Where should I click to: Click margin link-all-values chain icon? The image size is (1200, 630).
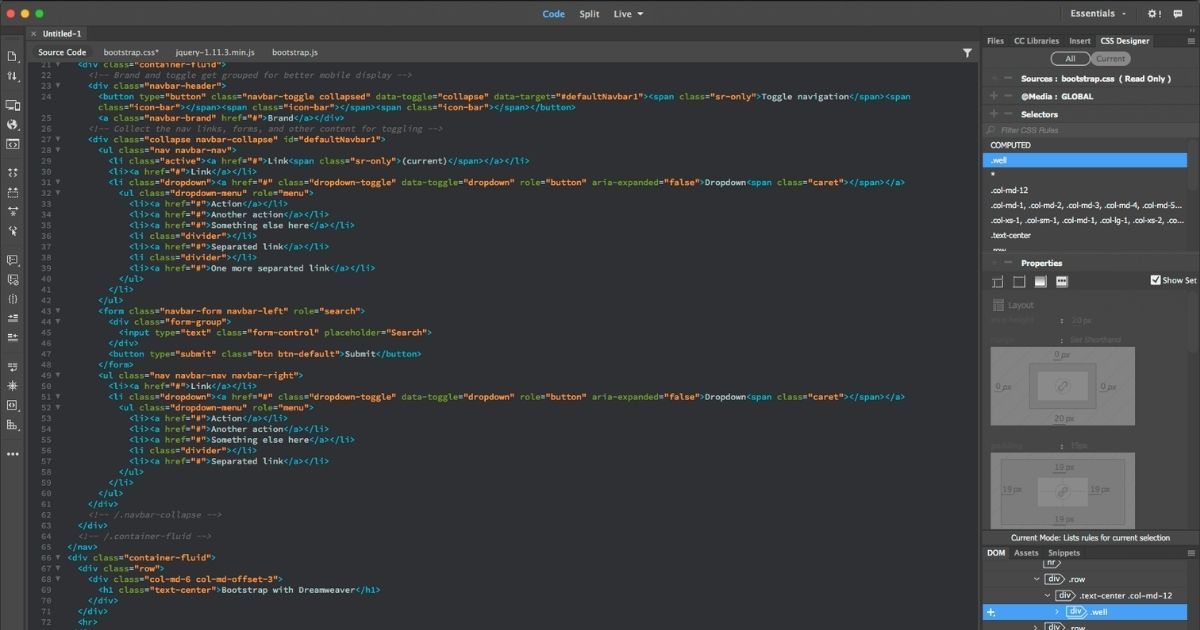pos(1063,386)
